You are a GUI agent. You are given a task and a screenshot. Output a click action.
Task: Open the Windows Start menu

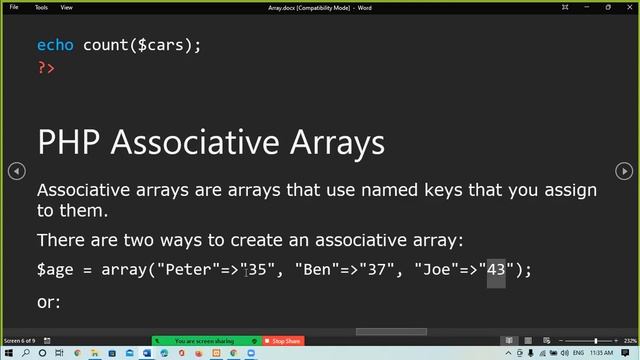(x=9, y=353)
